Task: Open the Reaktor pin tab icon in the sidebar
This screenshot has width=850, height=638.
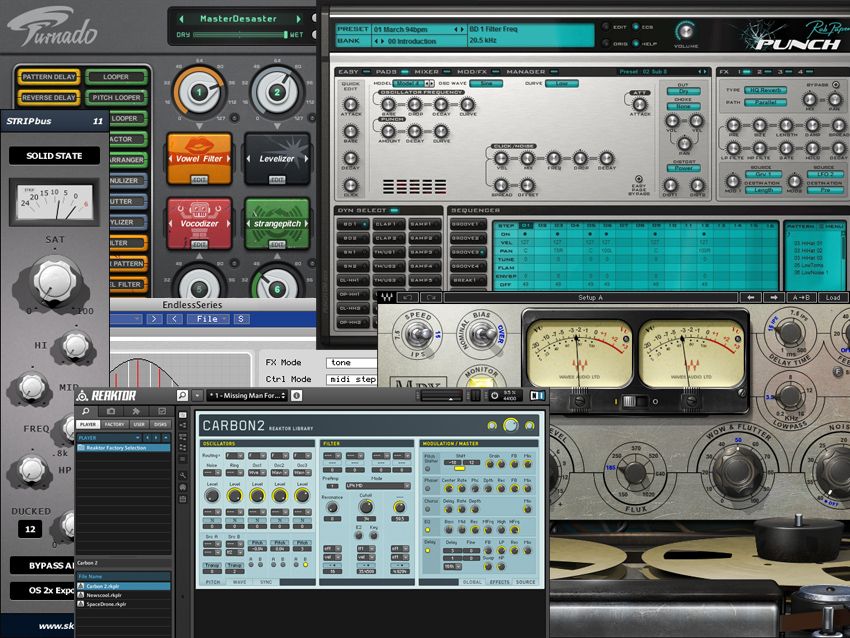Action: tap(136, 411)
